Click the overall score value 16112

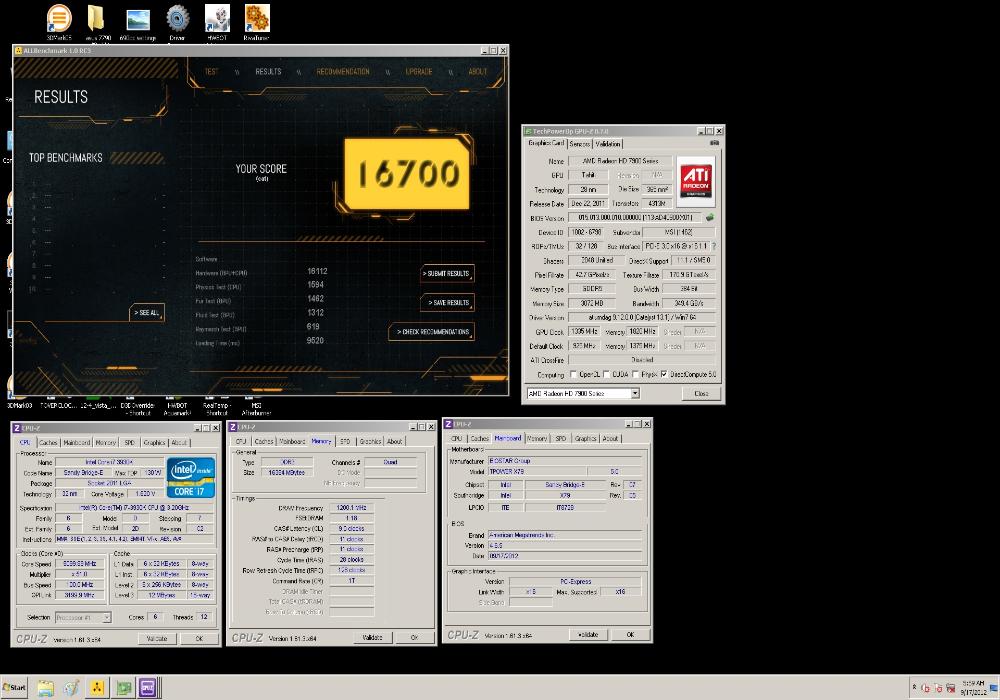(x=317, y=271)
